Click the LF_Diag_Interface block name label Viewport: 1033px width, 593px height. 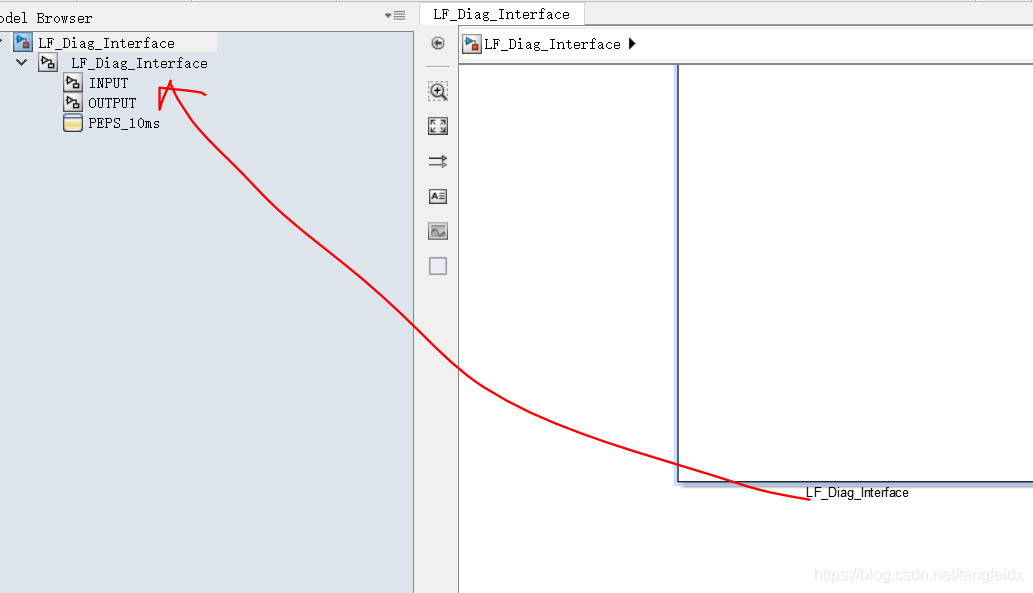pos(857,493)
